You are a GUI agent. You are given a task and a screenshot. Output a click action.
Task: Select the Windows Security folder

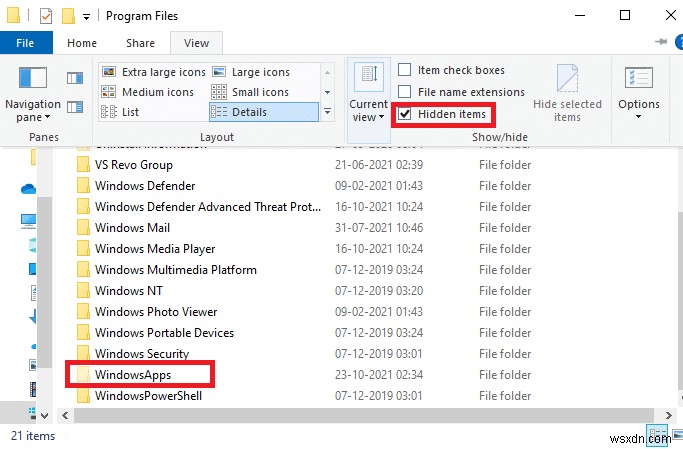[x=142, y=353]
